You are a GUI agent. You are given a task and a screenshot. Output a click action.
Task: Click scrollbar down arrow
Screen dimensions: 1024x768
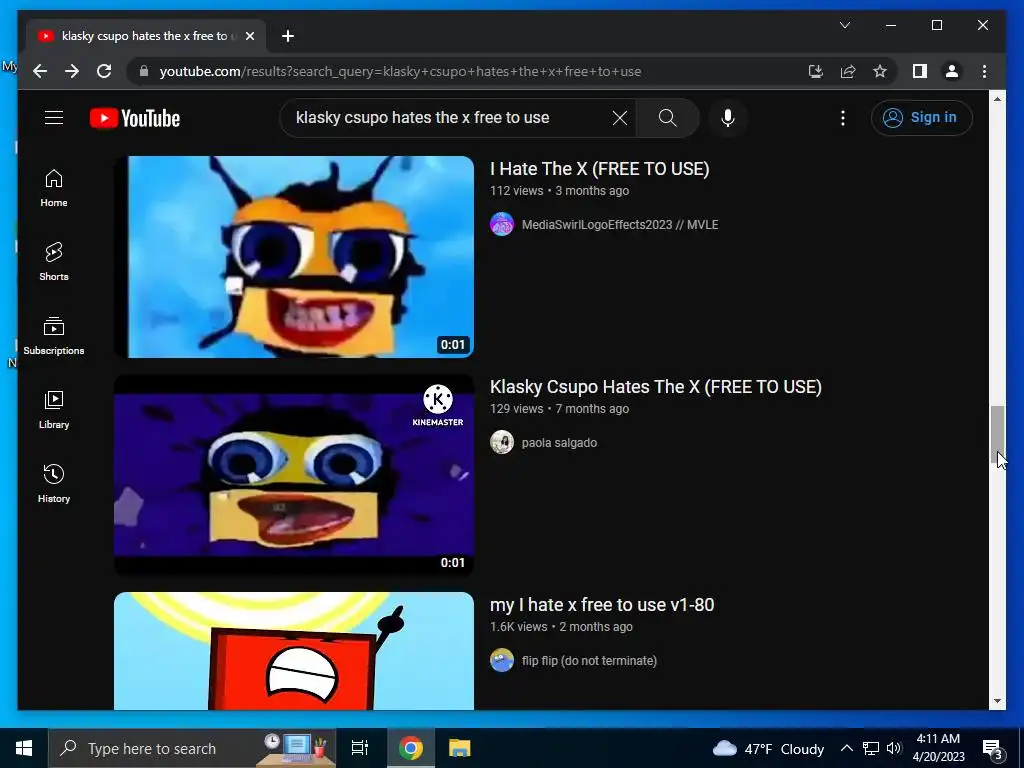(997, 701)
